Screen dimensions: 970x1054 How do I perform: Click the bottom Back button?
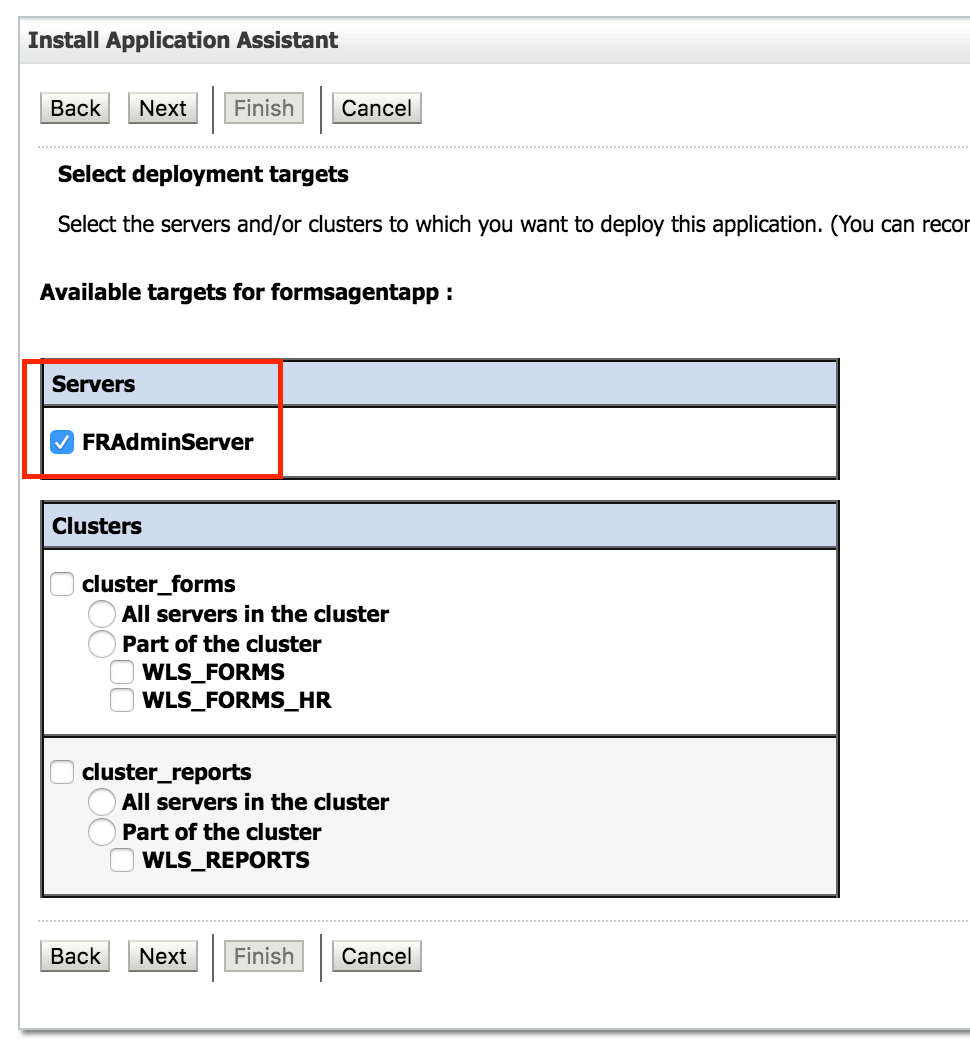pos(74,956)
